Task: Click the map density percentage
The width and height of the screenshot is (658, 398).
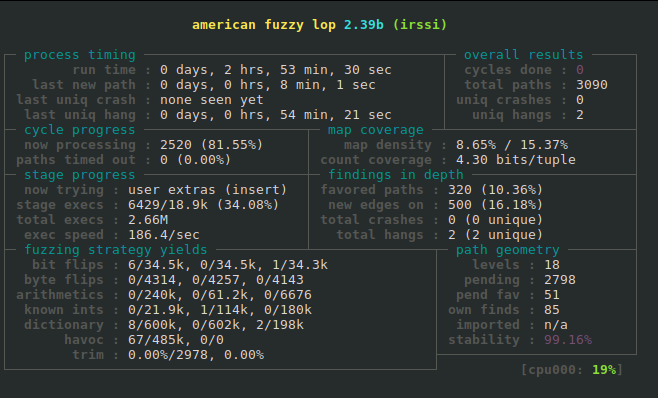Action: [x=512, y=145]
